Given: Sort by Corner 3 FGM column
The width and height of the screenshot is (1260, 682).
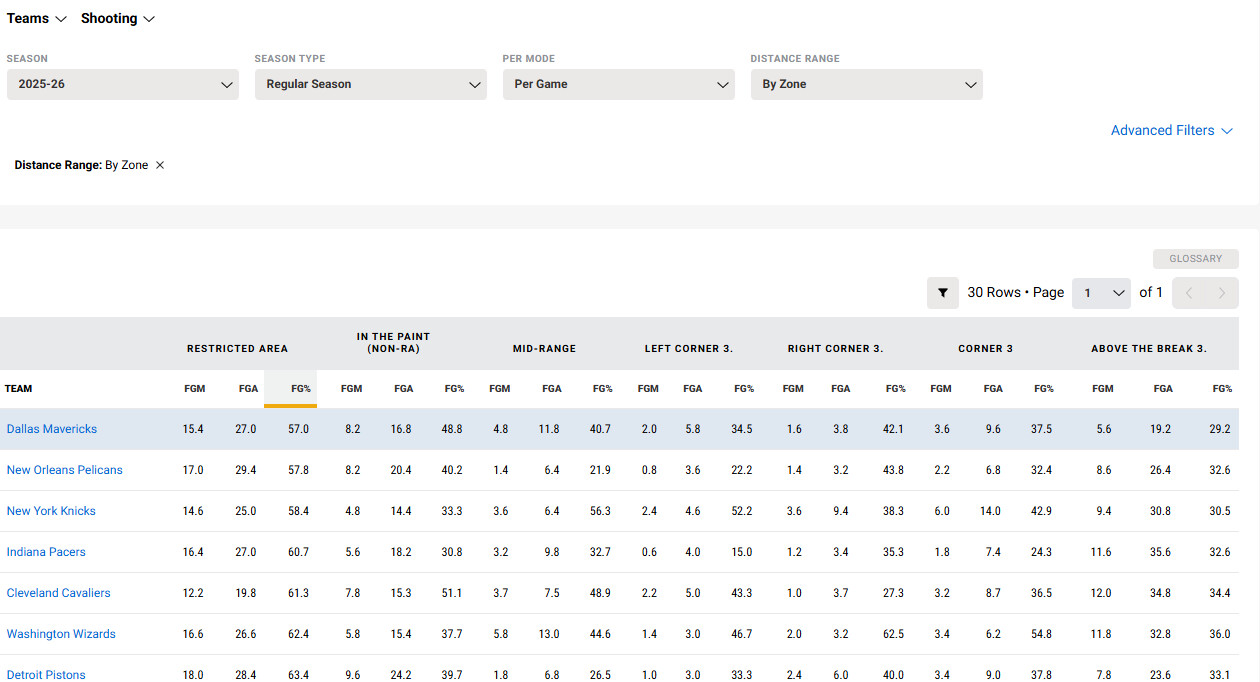Looking at the screenshot, I should pos(941,389).
